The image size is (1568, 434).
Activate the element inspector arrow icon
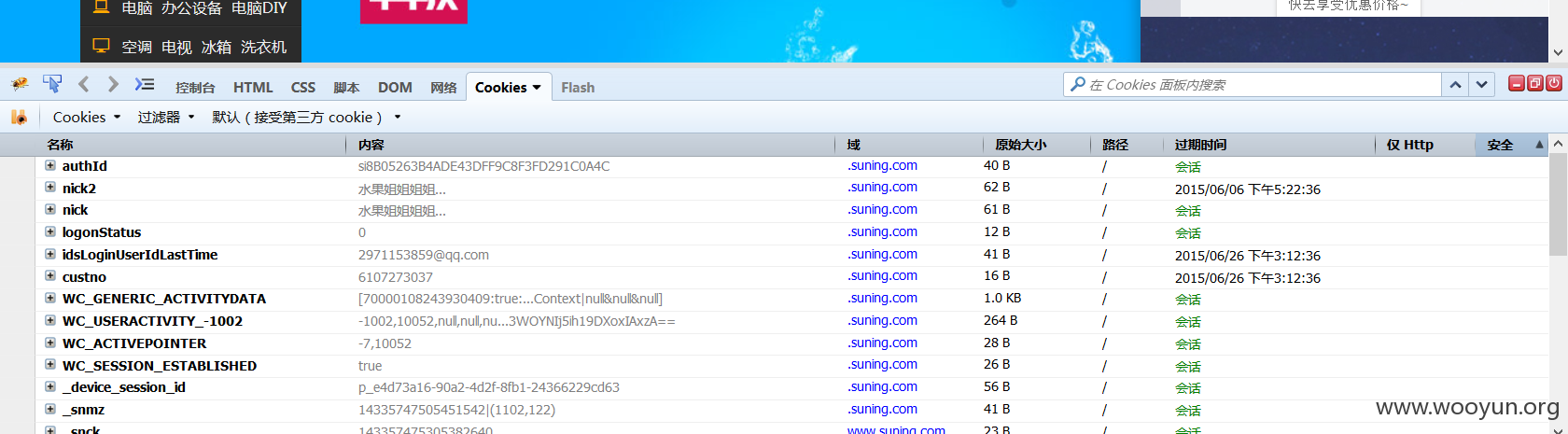pyautogui.click(x=52, y=84)
